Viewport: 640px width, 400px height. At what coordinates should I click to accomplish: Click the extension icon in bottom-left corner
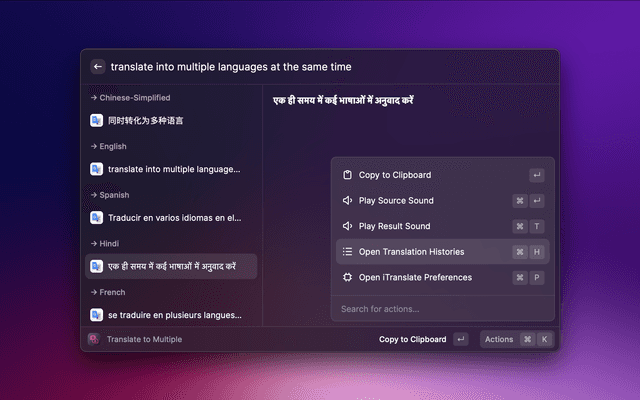(x=94, y=339)
